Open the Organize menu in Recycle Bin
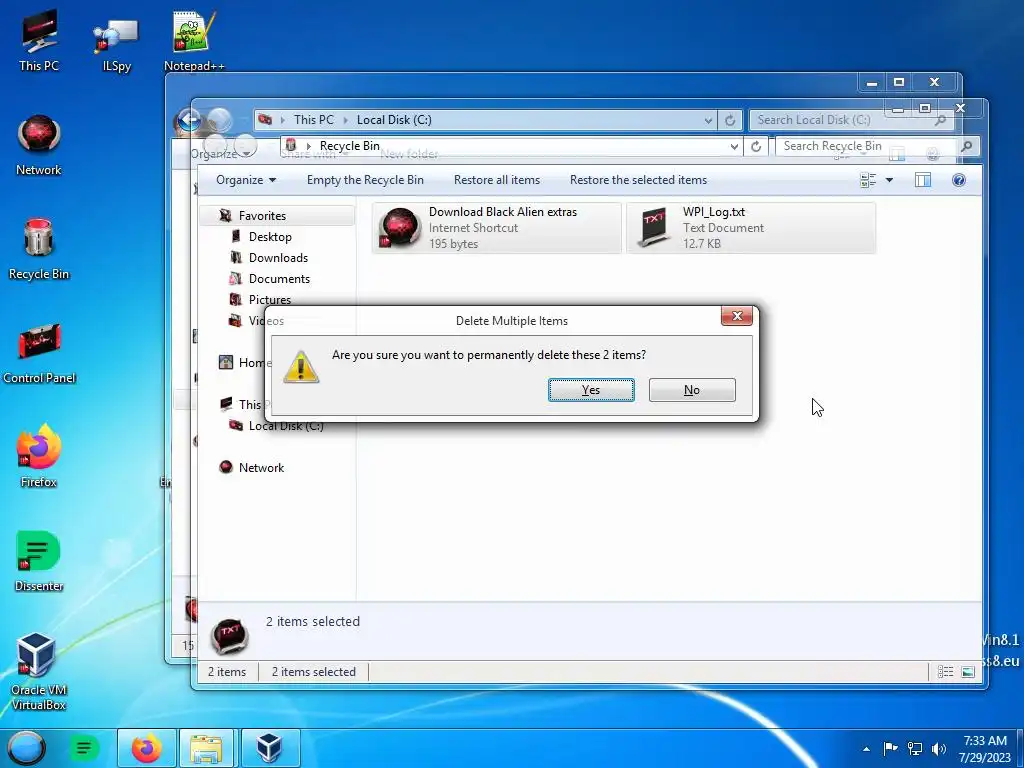Image resolution: width=1024 pixels, height=768 pixels. (246, 180)
